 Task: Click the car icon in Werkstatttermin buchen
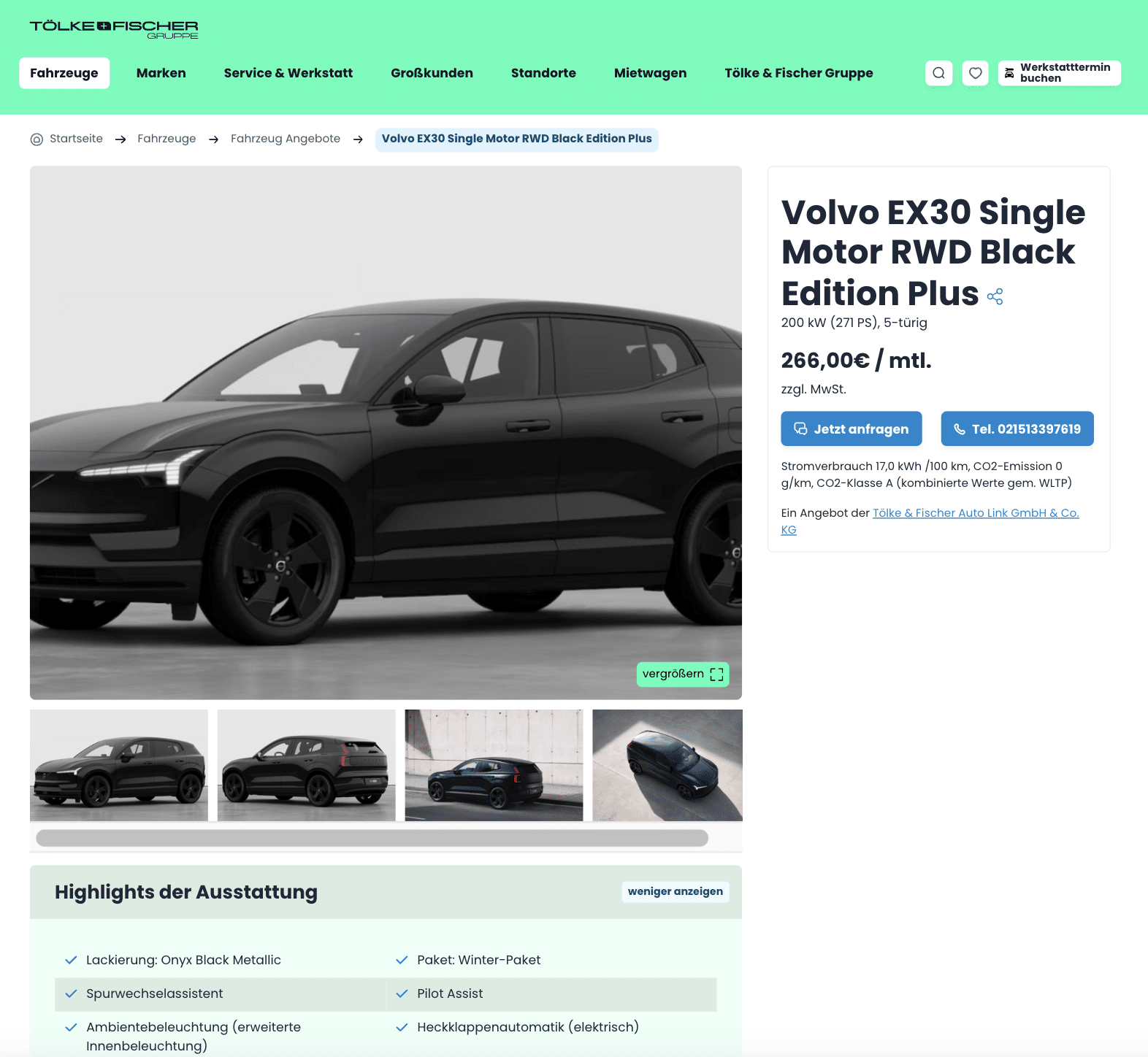point(1009,73)
